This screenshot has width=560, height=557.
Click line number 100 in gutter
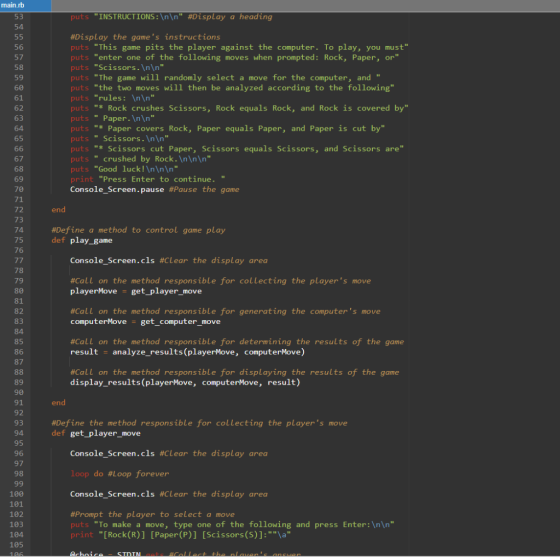[x=17, y=494]
